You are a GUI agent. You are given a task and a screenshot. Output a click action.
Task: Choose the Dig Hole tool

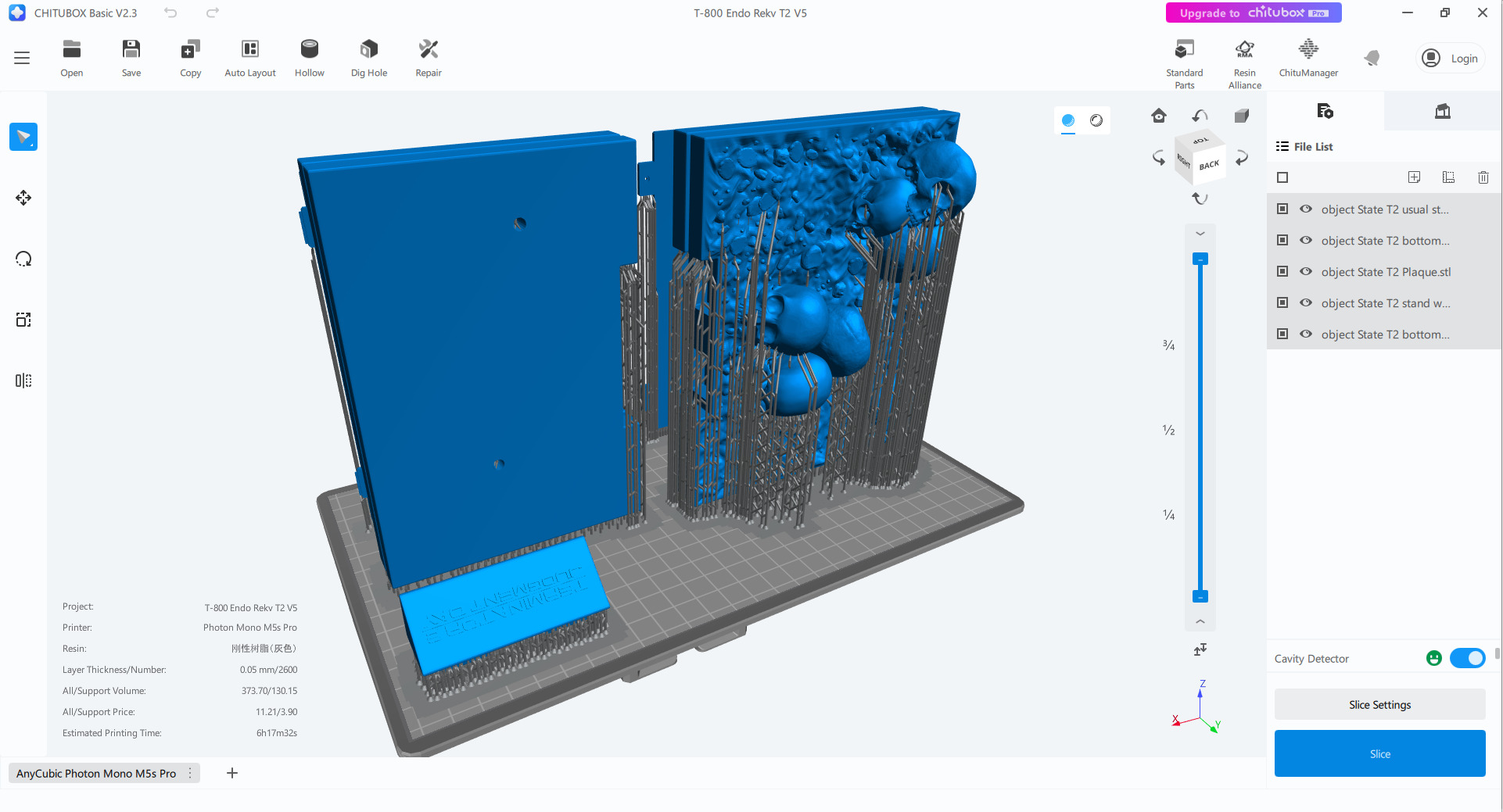(x=369, y=58)
